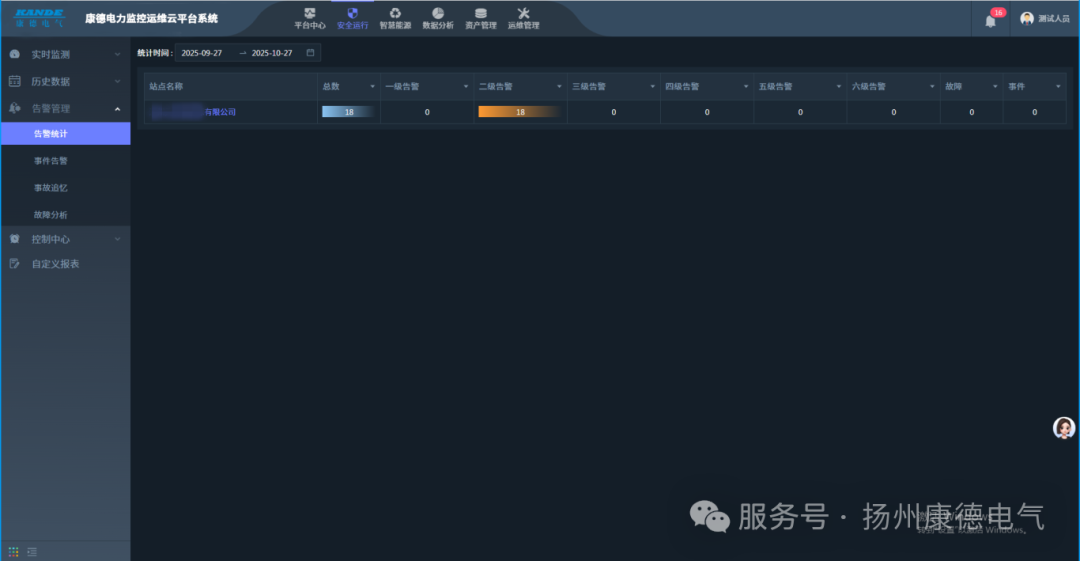Click the orange 二级告警 bar showing 18

pos(519,112)
